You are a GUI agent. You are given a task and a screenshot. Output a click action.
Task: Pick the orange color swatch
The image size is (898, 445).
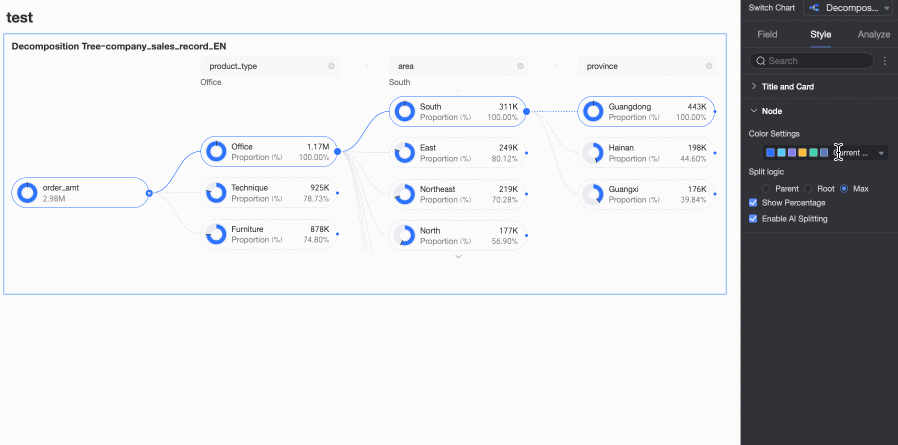(x=802, y=152)
